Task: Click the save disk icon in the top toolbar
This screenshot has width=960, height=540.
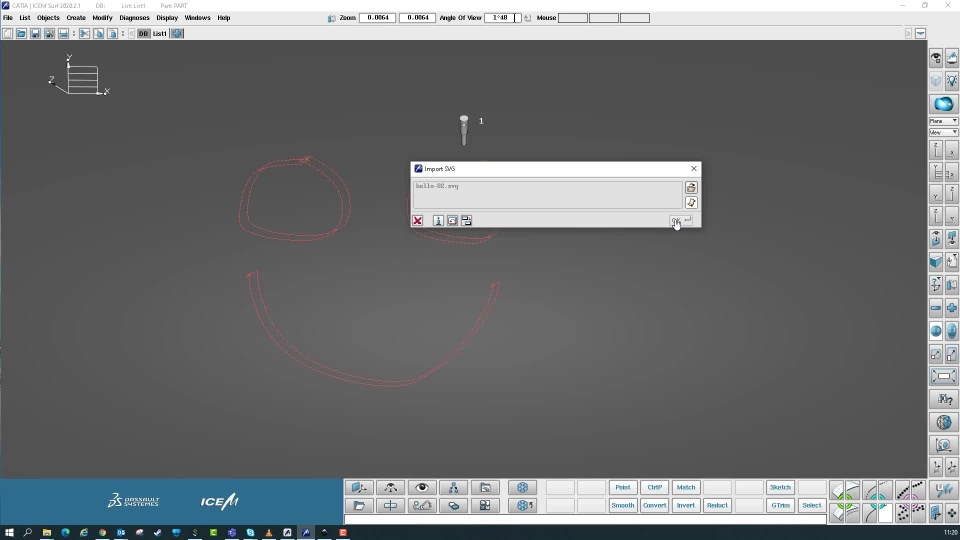Action: coord(36,34)
